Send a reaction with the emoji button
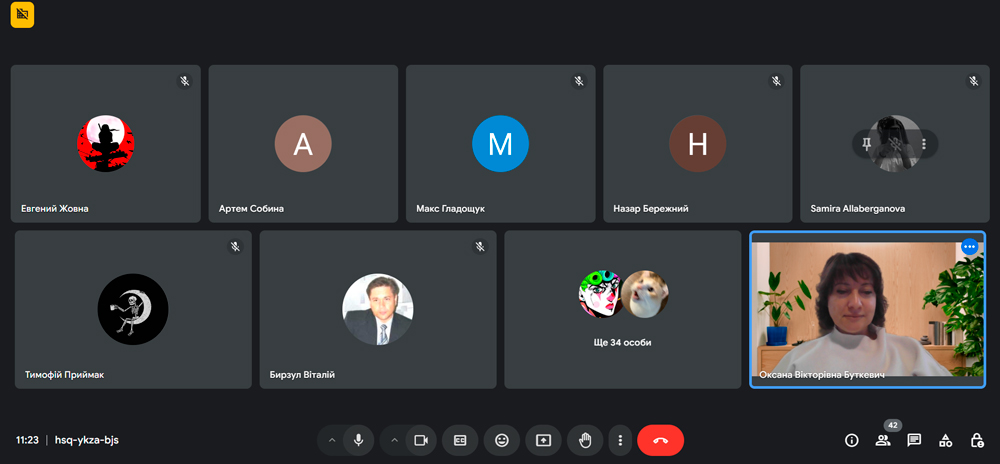 pyautogui.click(x=502, y=440)
